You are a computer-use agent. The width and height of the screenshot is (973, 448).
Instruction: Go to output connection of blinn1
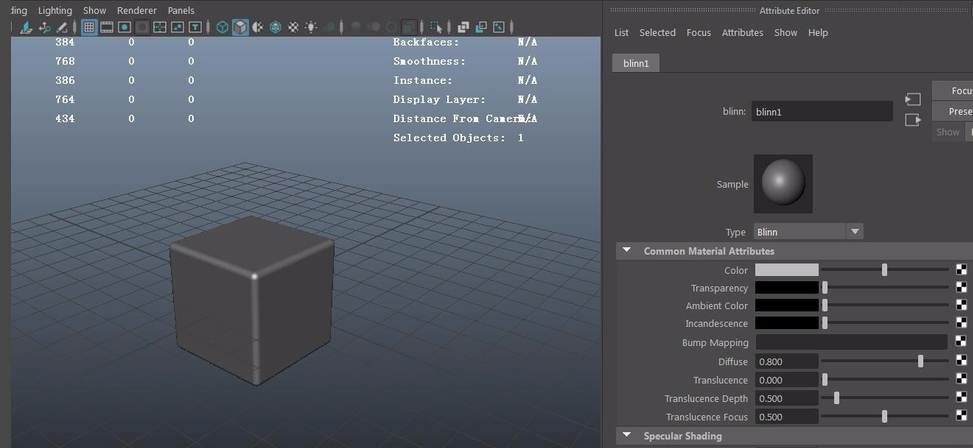point(912,120)
